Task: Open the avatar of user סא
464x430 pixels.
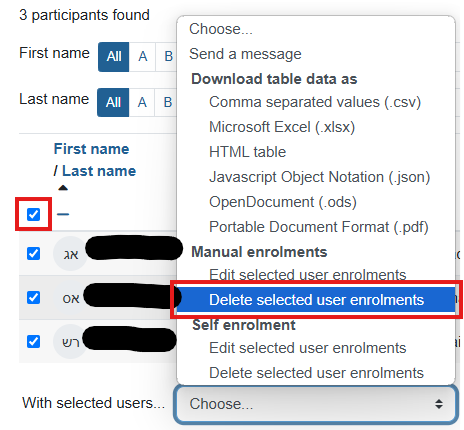Action: (x=70, y=298)
